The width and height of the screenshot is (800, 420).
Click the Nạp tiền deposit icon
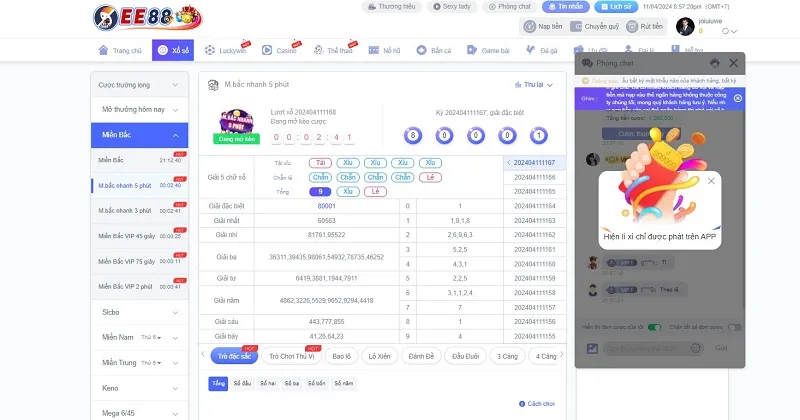(530, 27)
